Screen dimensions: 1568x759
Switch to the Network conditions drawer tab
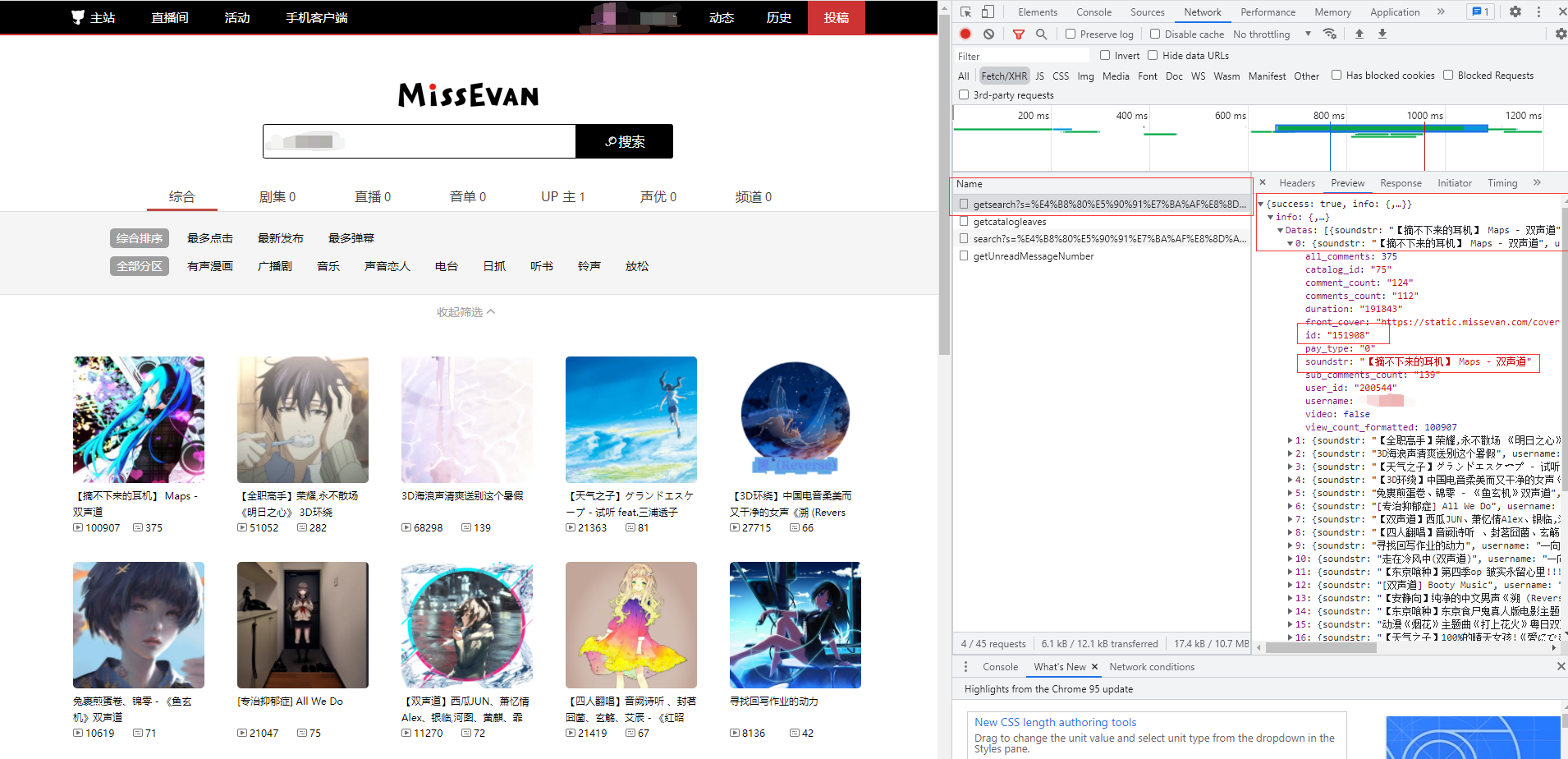tap(1152, 666)
